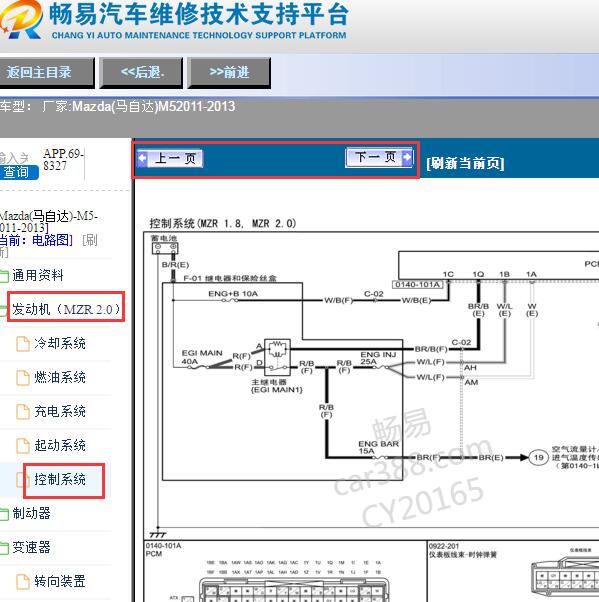Click the 返回主目录 button
The width and height of the screenshot is (599, 602).
[46, 73]
